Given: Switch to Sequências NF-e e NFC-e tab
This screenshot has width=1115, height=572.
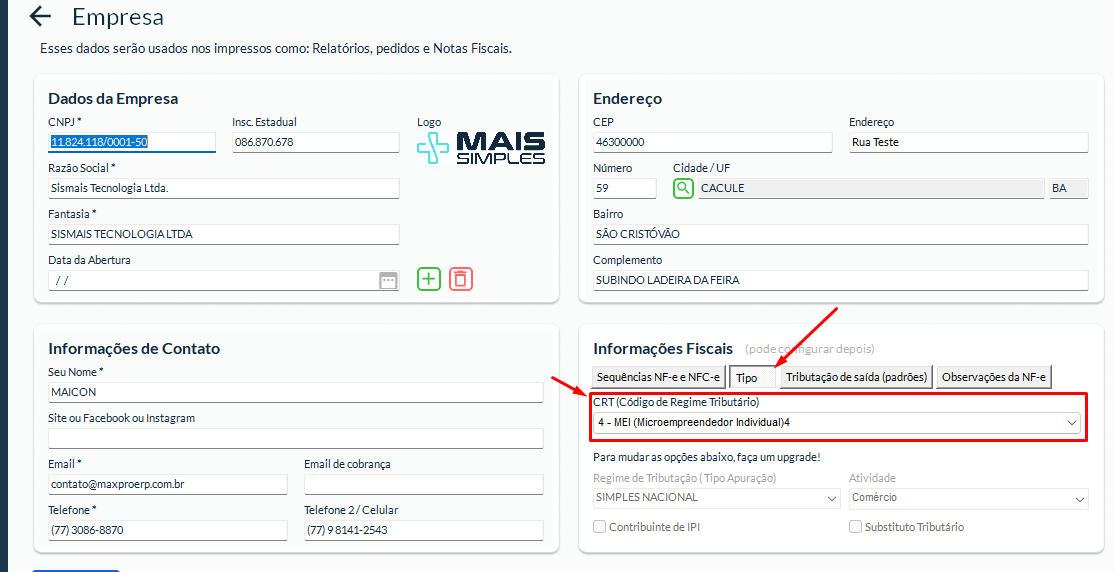Looking at the screenshot, I should (658, 377).
